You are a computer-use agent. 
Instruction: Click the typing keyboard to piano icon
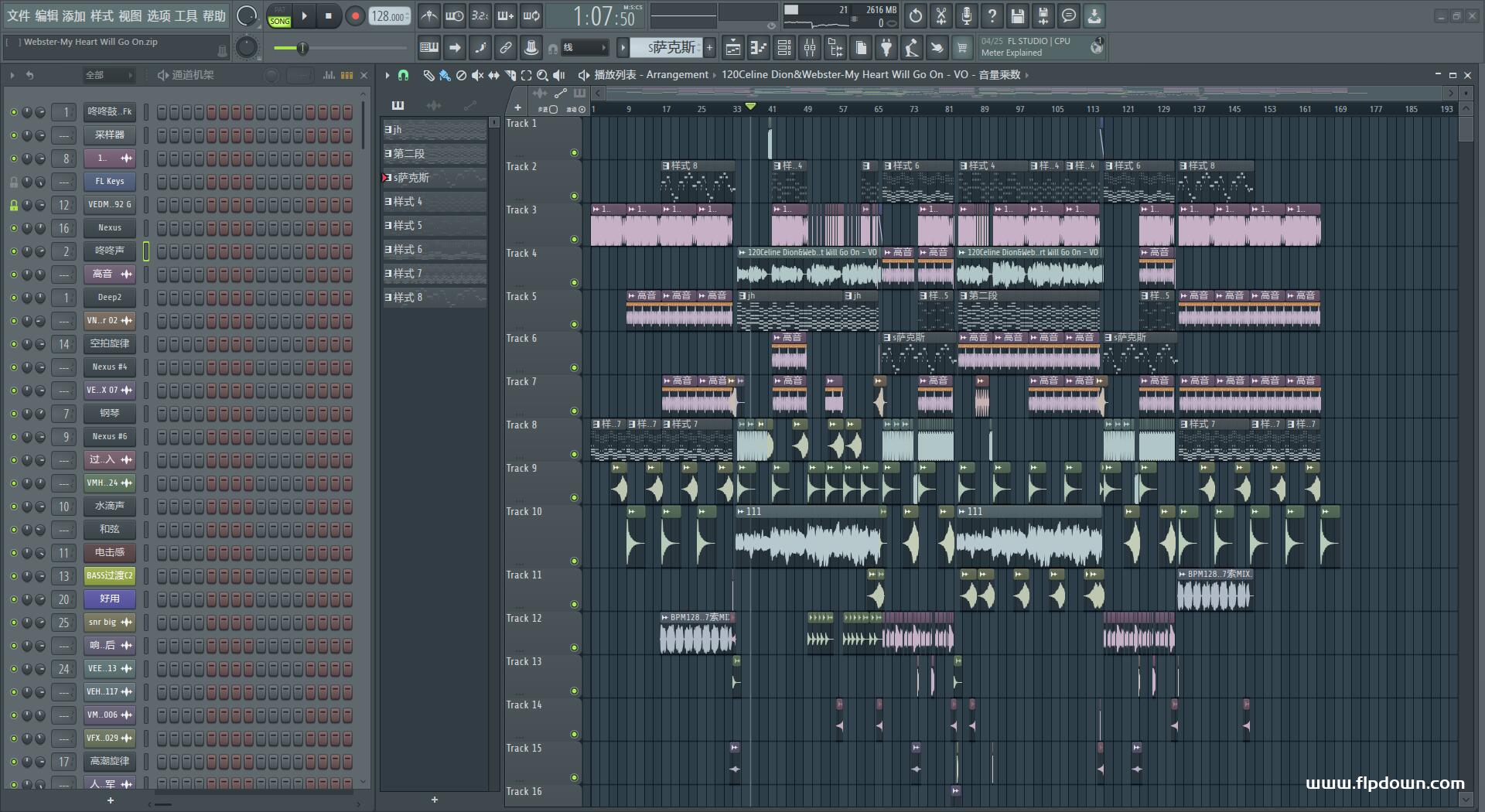point(428,48)
